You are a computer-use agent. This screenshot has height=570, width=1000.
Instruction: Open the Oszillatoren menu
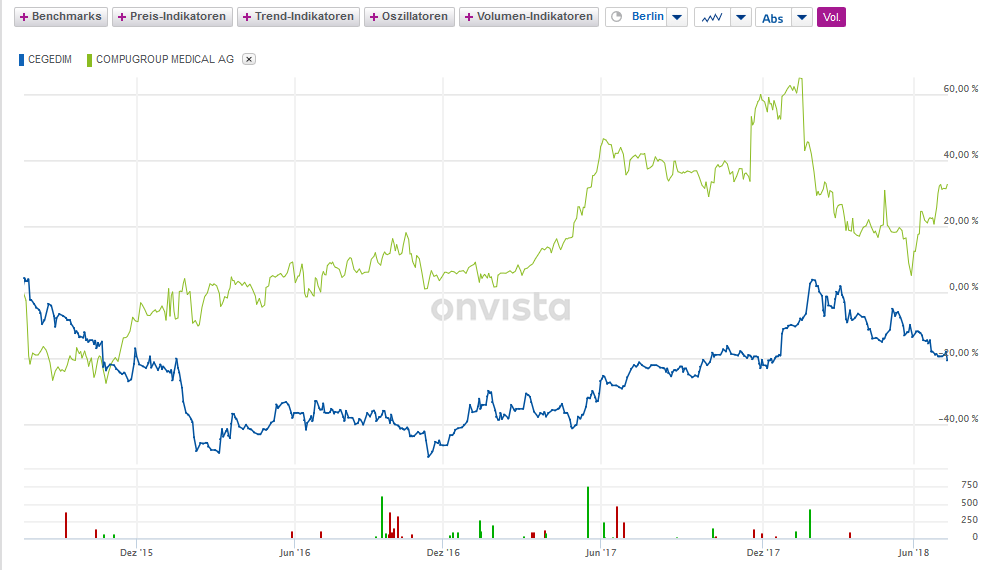pyautogui.click(x=409, y=17)
